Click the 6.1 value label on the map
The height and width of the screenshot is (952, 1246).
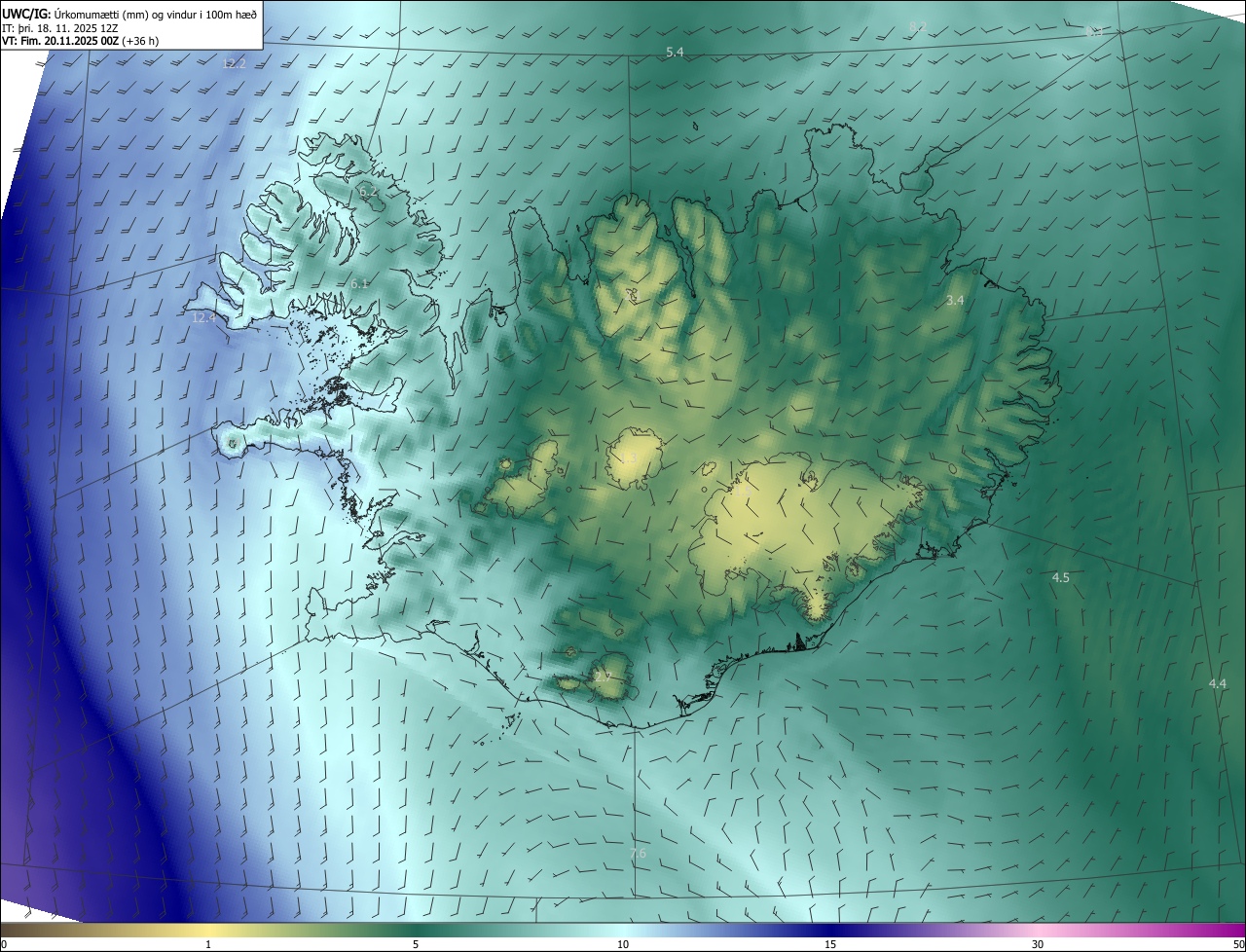[359, 283]
